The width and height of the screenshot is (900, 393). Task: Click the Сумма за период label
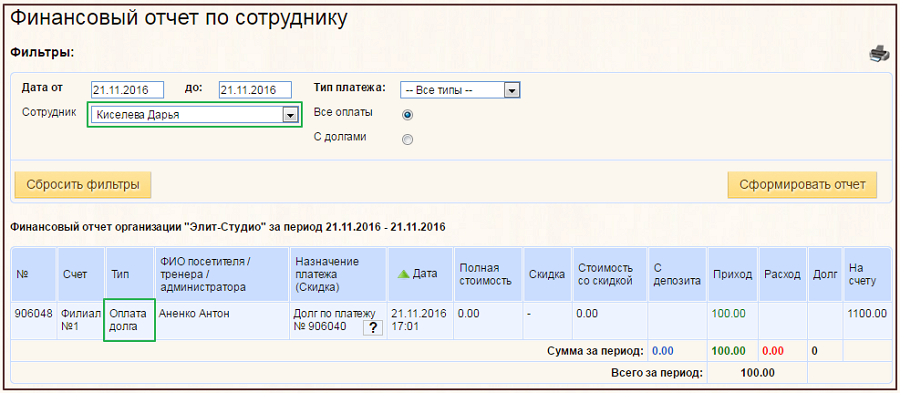pos(596,351)
